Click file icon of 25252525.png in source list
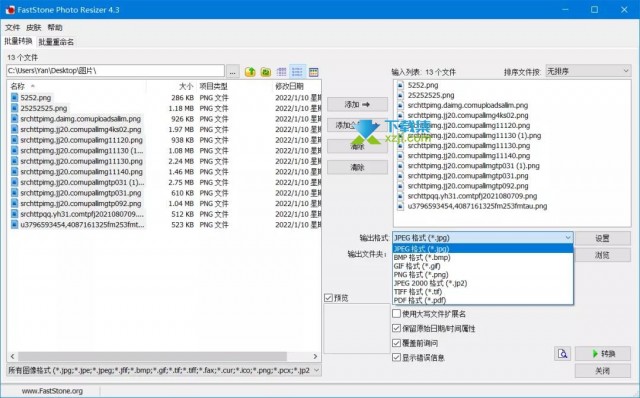 [x=15, y=108]
